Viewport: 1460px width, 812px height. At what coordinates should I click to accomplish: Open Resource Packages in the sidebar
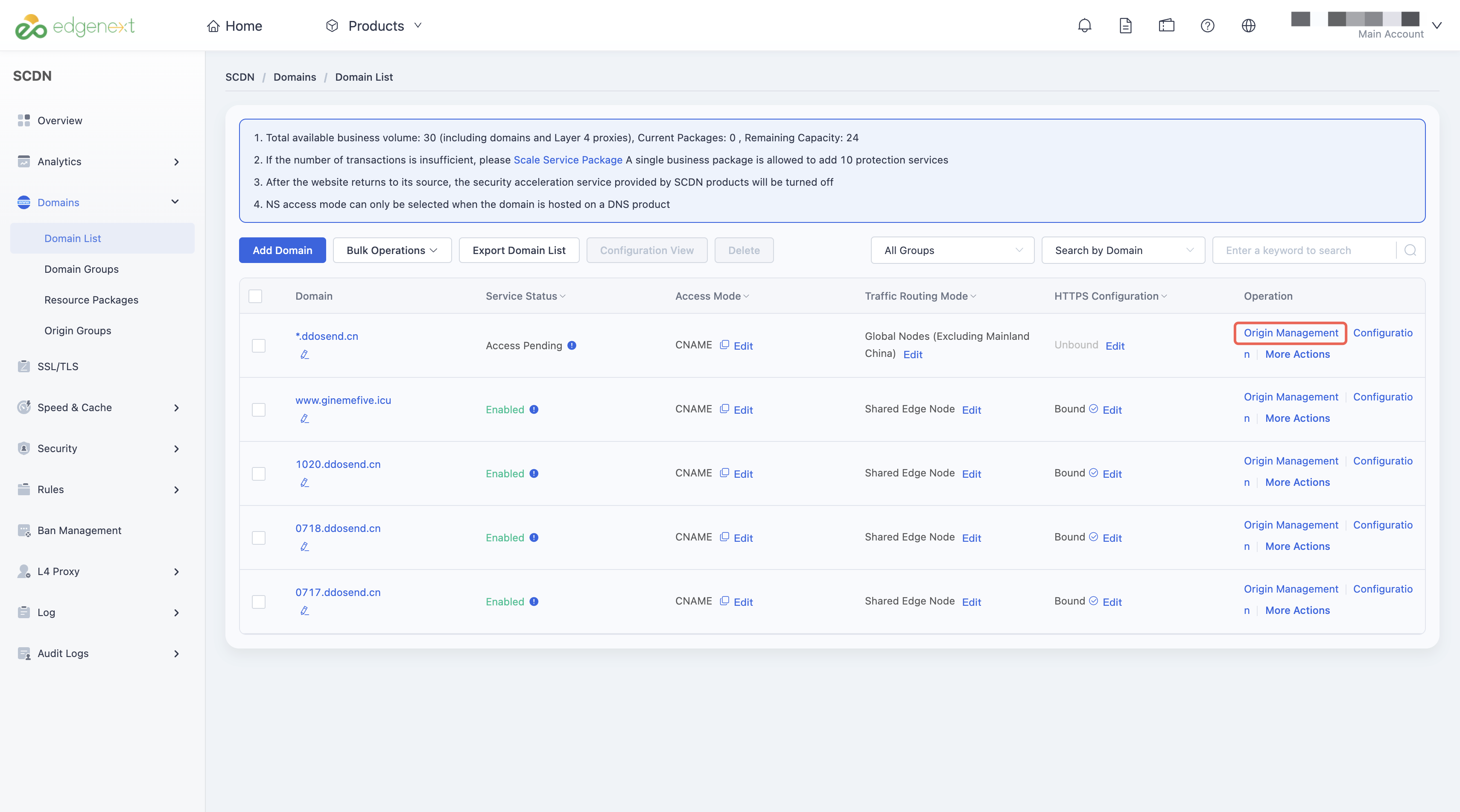coord(91,300)
